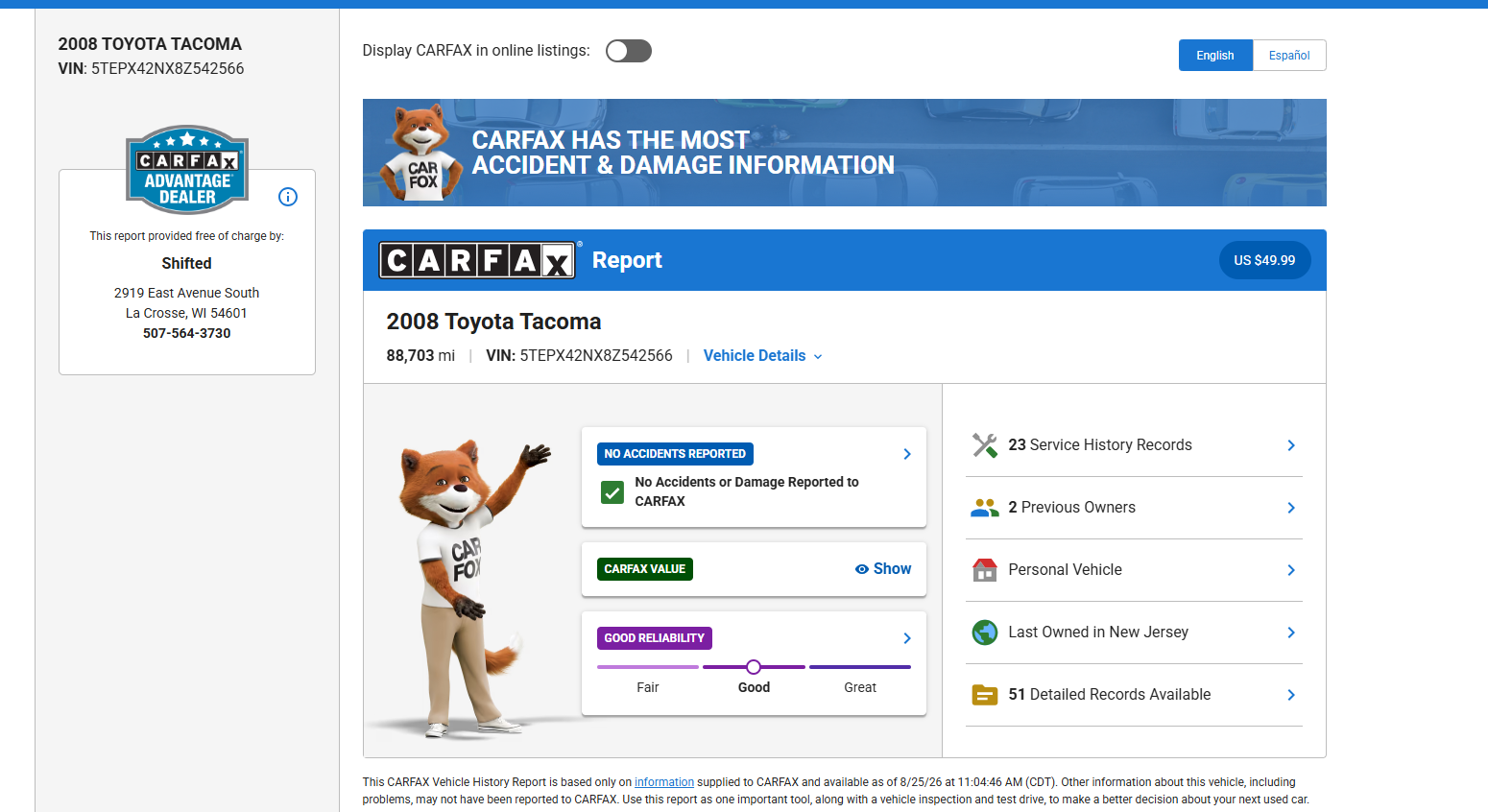Click the eye icon beside Show

[861, 569]
